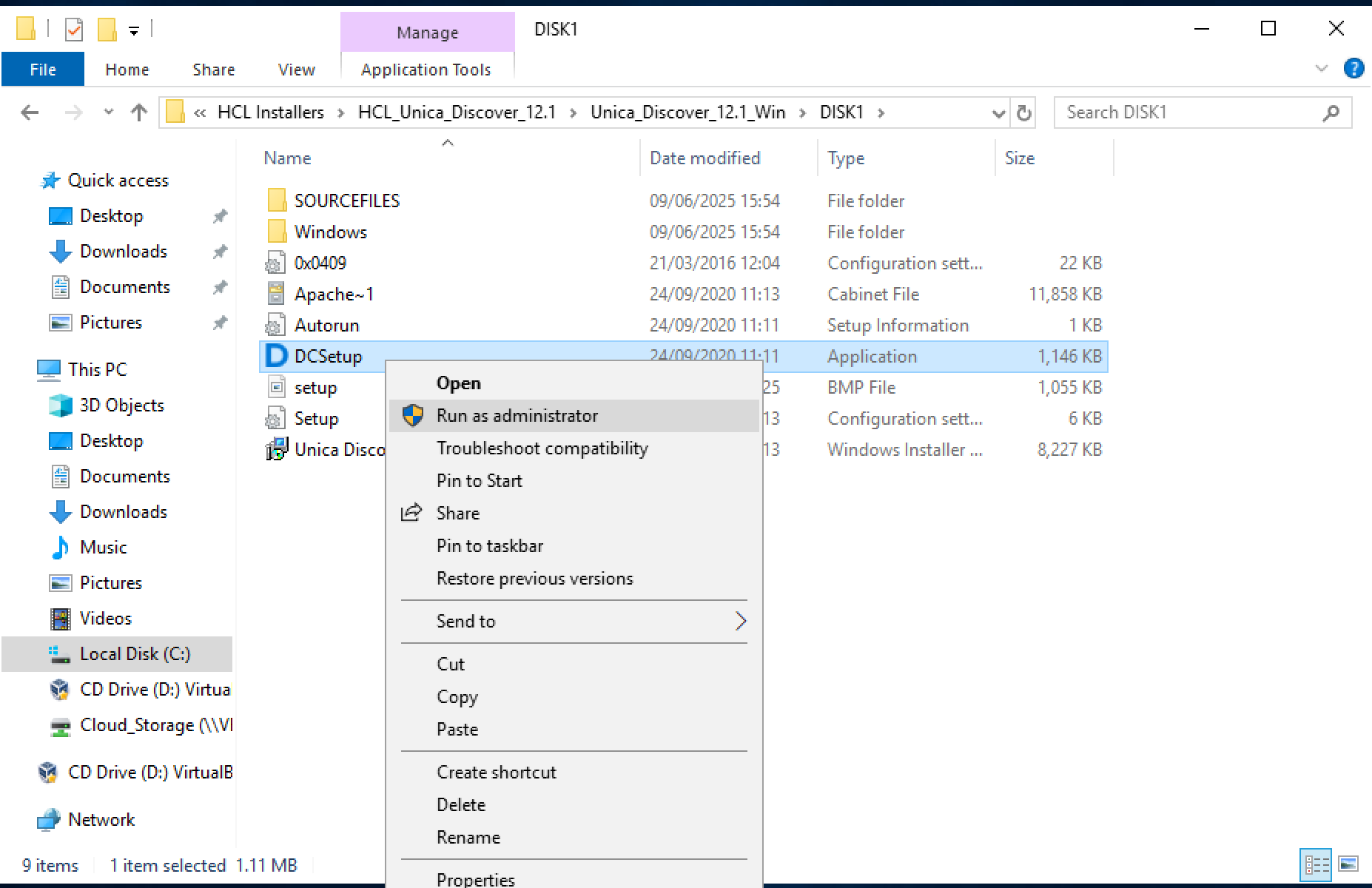This screenshot has width=1372, height=888.
Task: Open Explorer help with the question mark icon
Action: [1353, 69]
